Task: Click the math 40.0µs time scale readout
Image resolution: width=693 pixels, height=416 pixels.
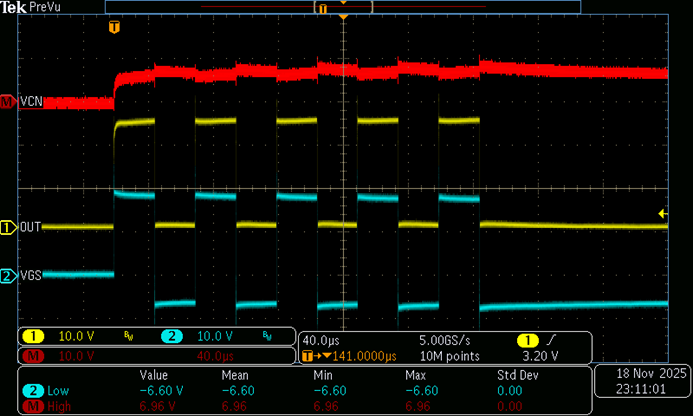Action: pyautogui.click(x=215, y=356)
